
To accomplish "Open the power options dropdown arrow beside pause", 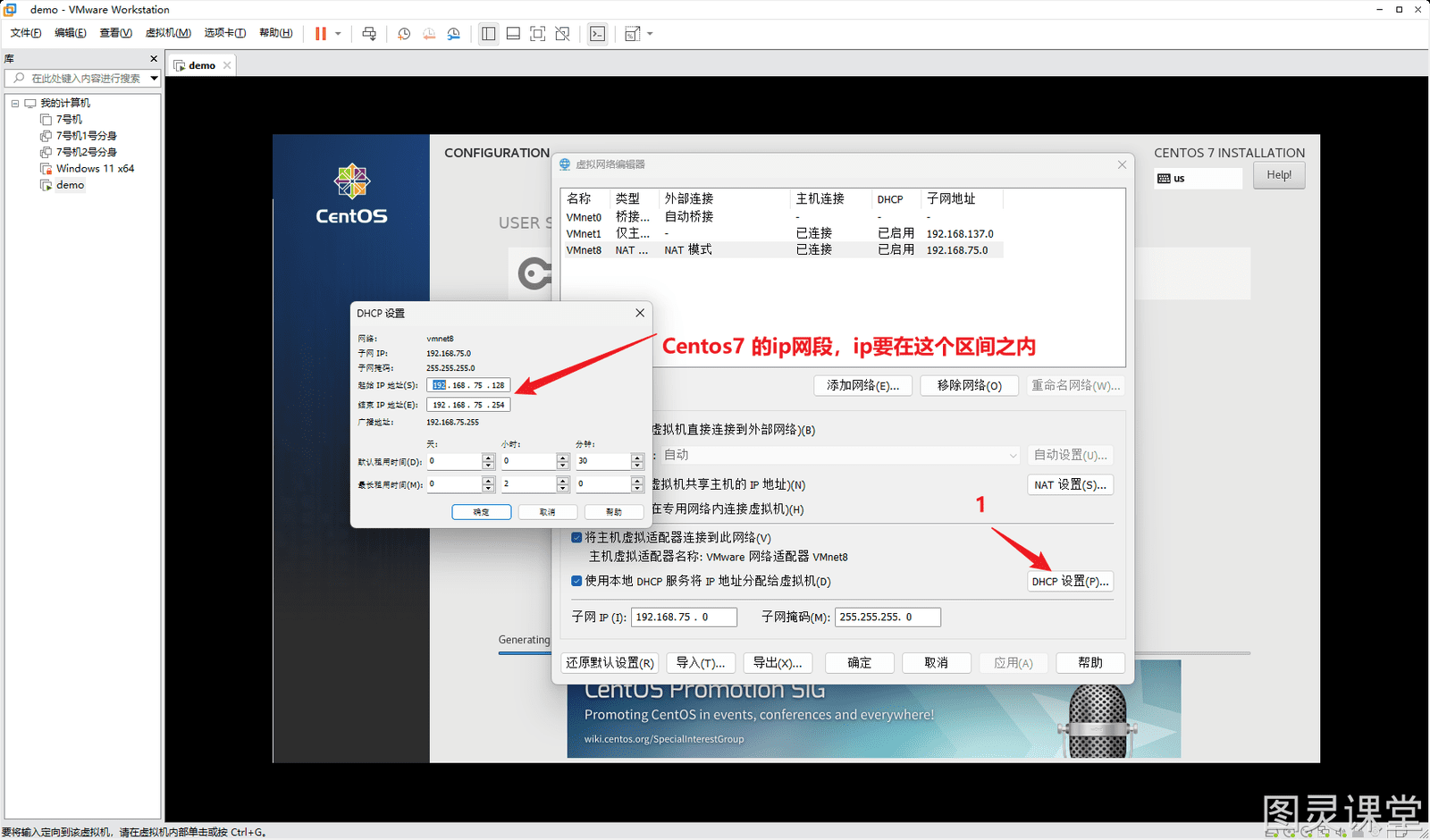I will [338, 34].
